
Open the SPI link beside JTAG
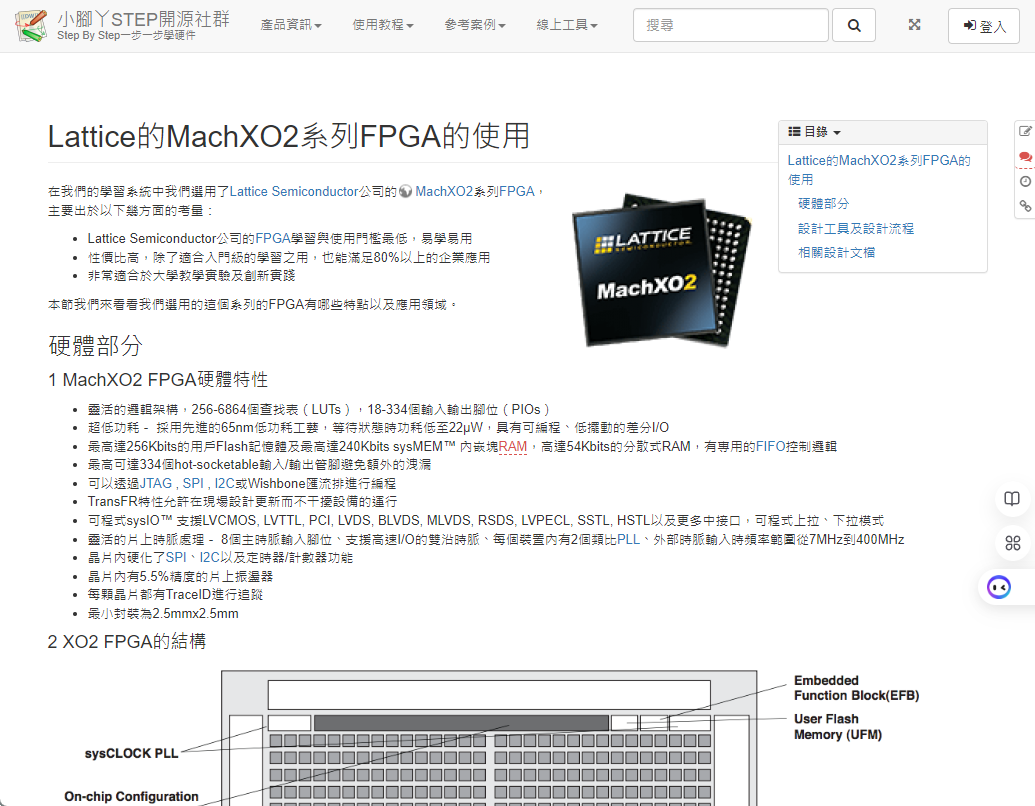click(193, 484)
